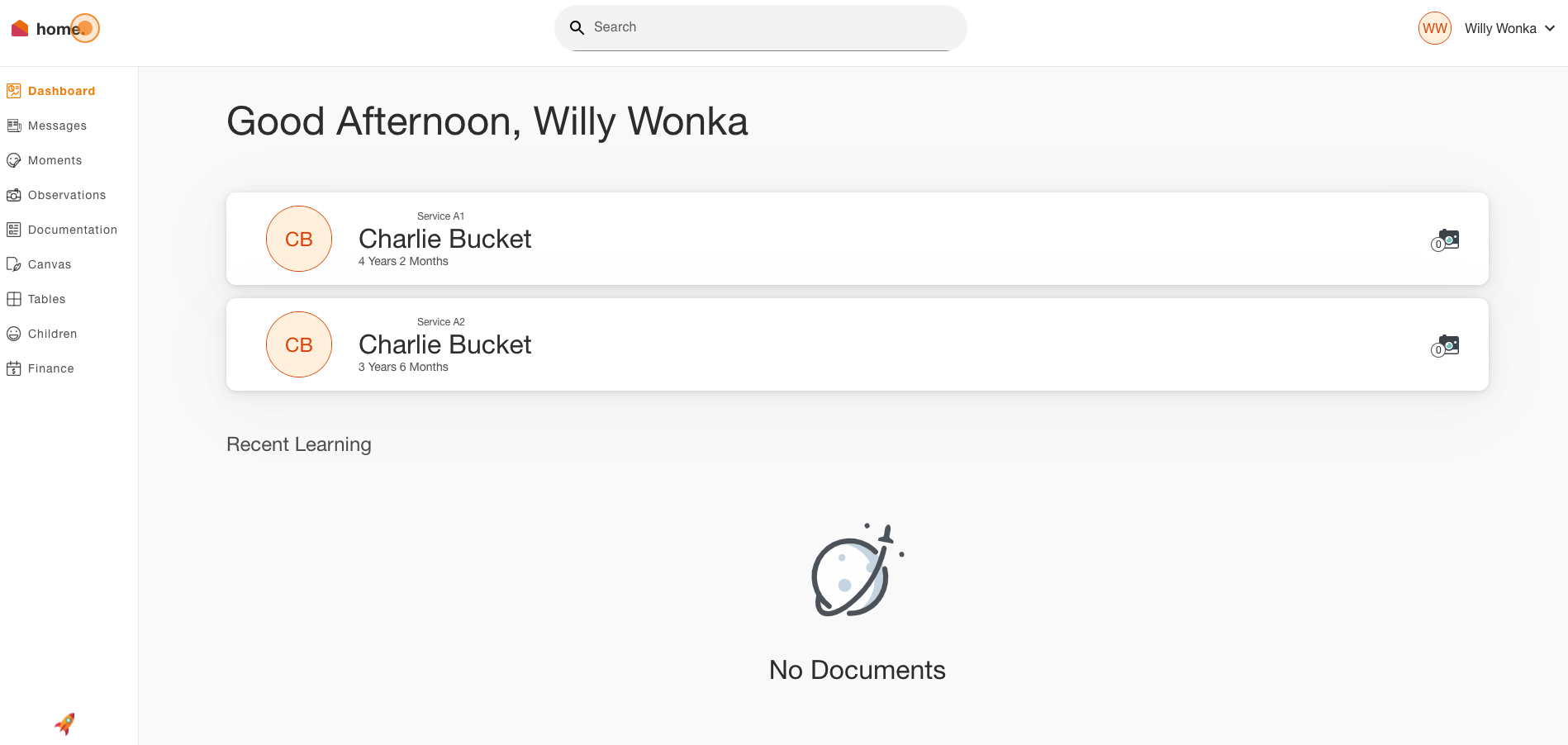Click the Moments palette icon
1568x745 pixels.
tap(14, 160)
